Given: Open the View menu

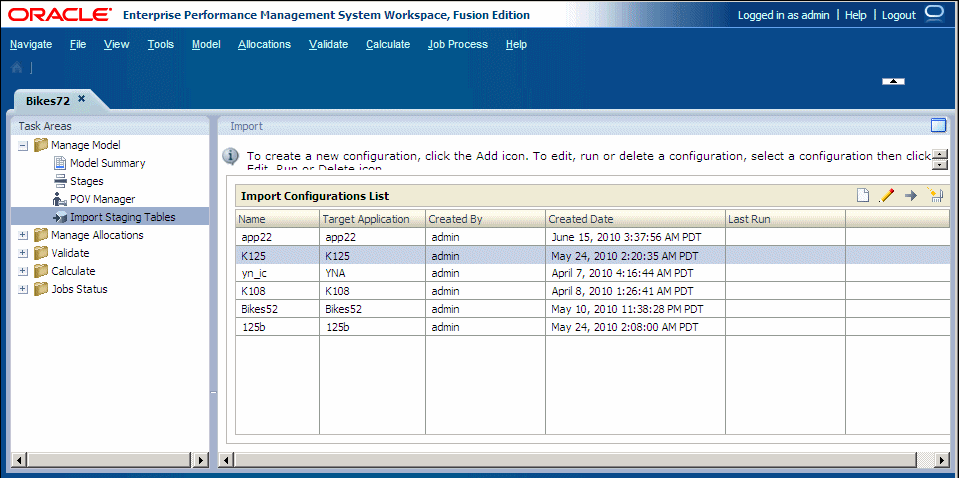Looking at the screenshot, I should (116, 44).
